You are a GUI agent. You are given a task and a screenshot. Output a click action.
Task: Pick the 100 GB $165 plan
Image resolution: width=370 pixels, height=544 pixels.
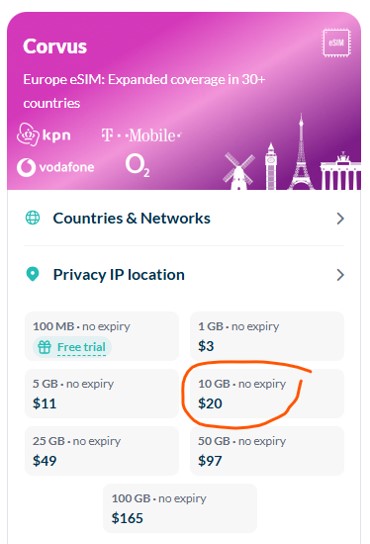[180, 508]
